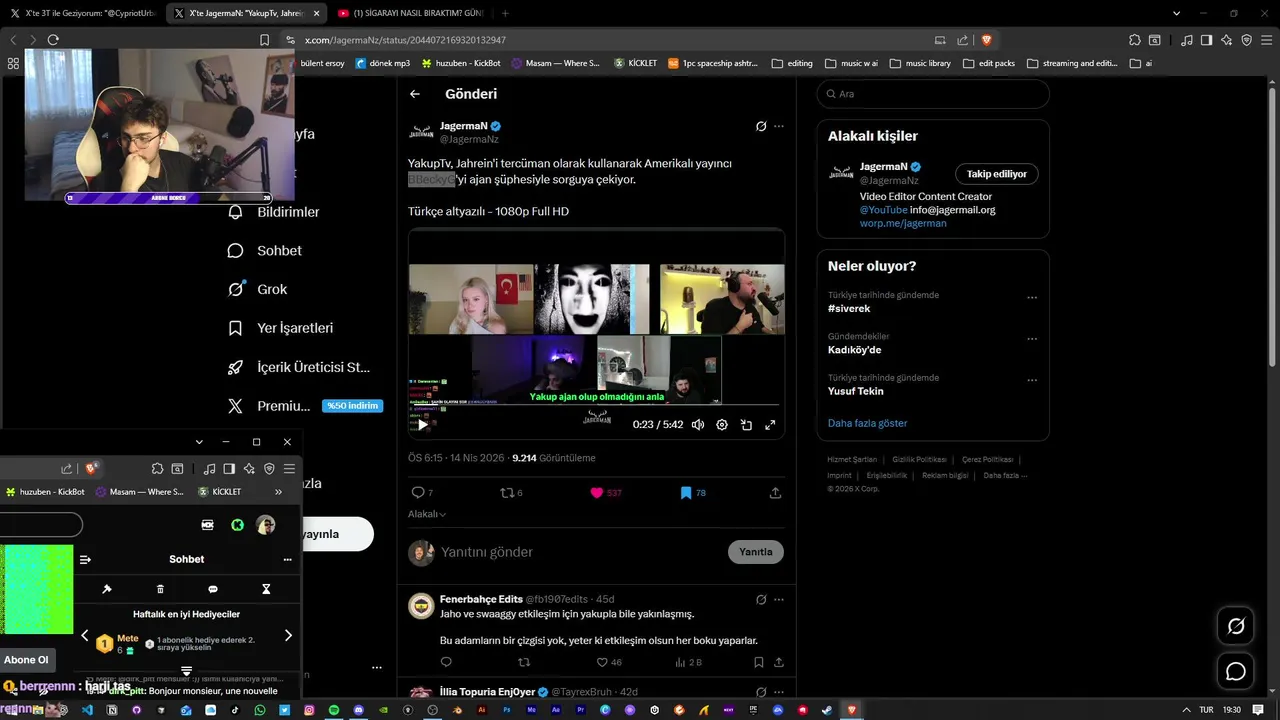Image resolution: width=1280 pixels, height=720 pixels.
Task: Open Brave Shields in the main address bar
Action: 986,40
